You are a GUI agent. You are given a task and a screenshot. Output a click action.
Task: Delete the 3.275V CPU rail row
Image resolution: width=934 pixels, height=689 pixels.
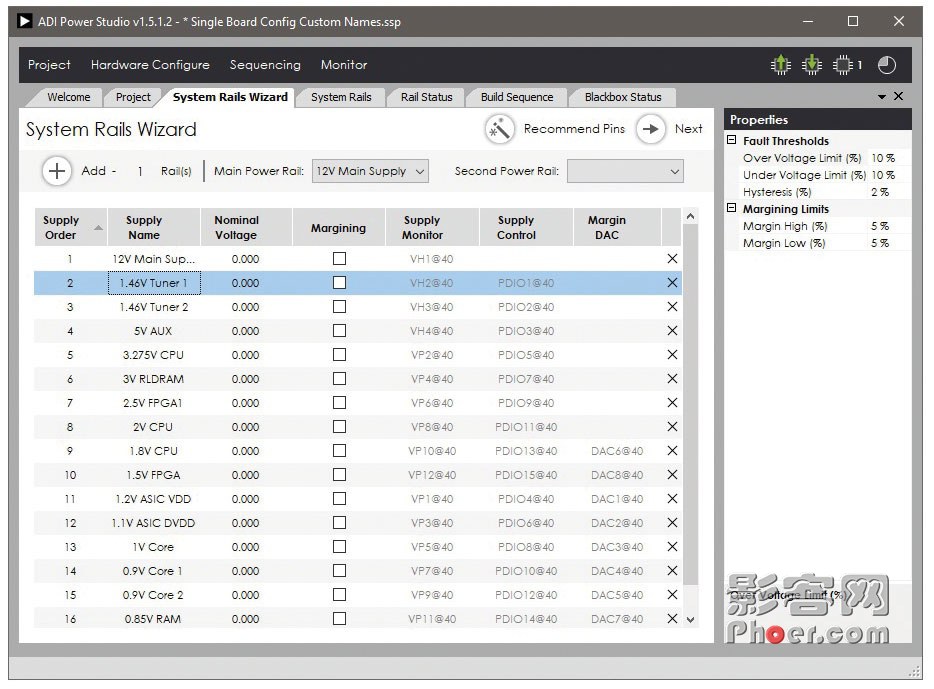(672, 354)
